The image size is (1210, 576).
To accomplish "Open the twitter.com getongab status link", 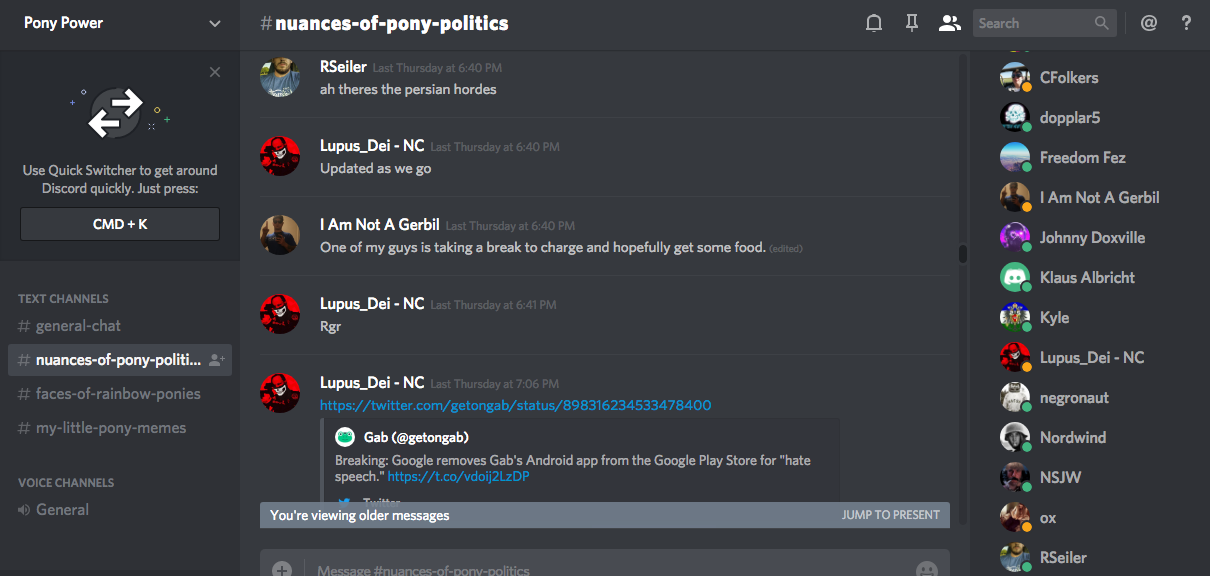I will 515,405.
